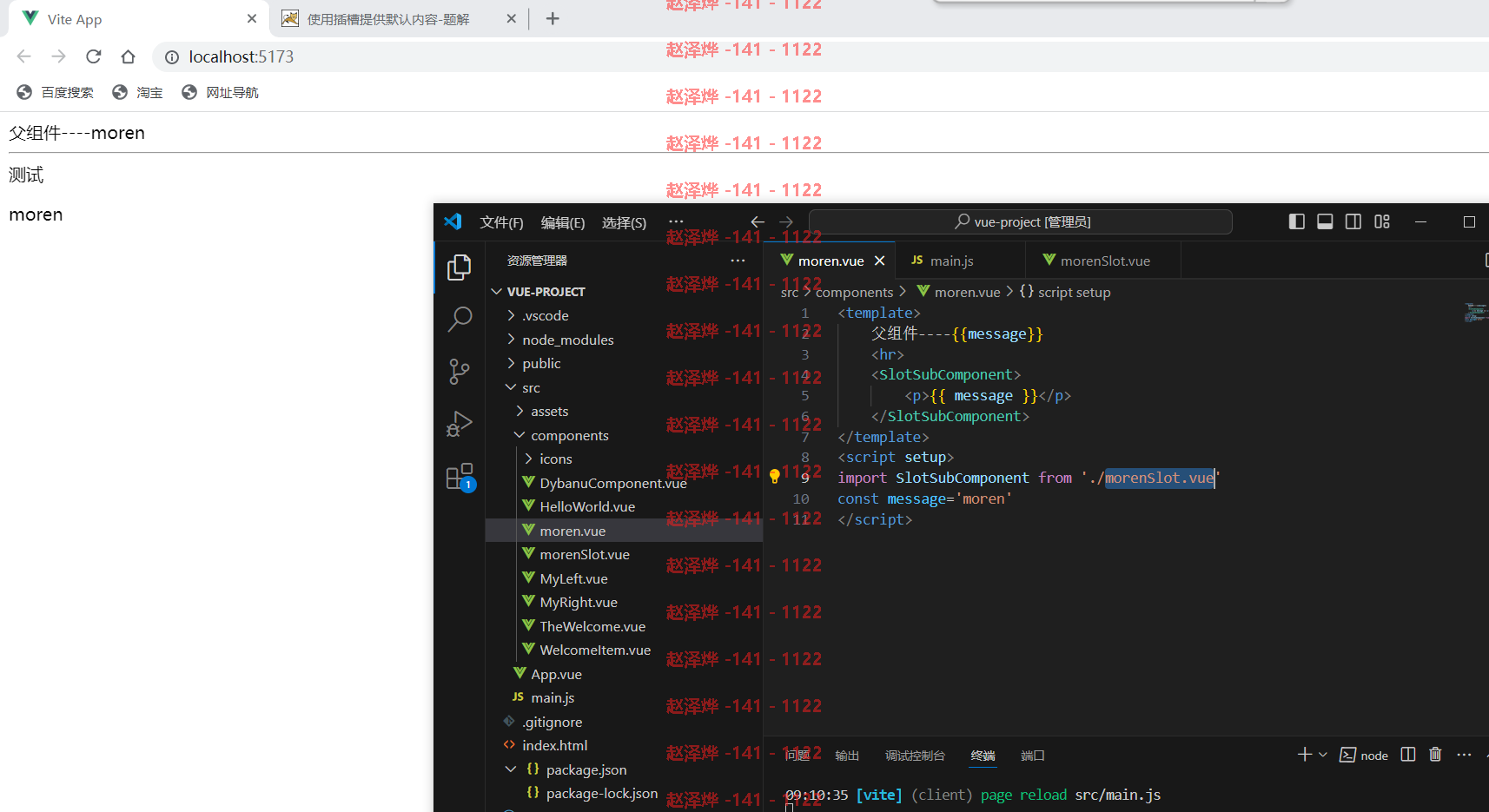Screen dimensions: 1489x812
Task: Open the Source Control view
Action: click(460, 372)
